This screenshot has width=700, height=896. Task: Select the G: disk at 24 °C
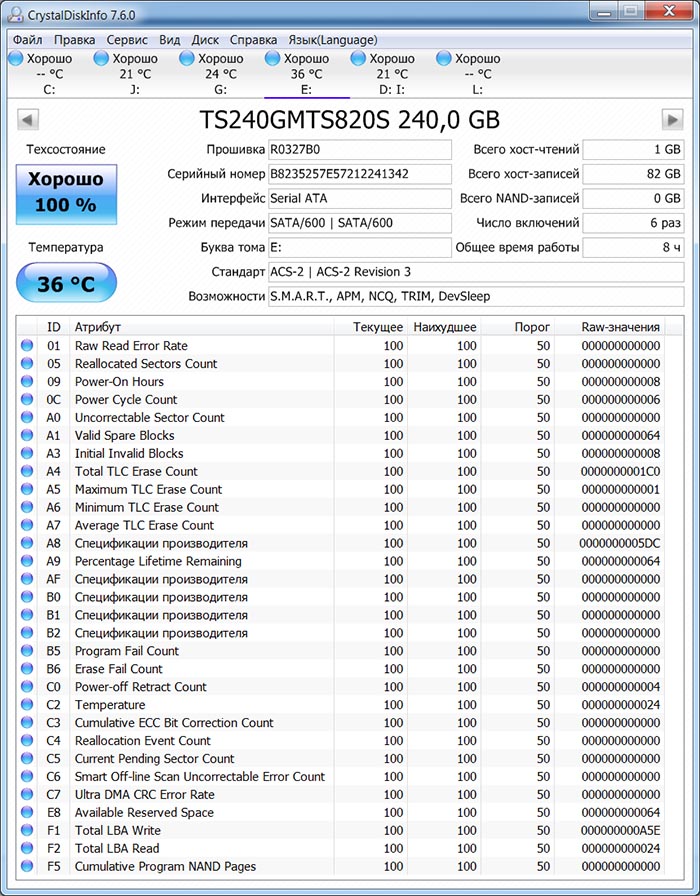(221, 74)
